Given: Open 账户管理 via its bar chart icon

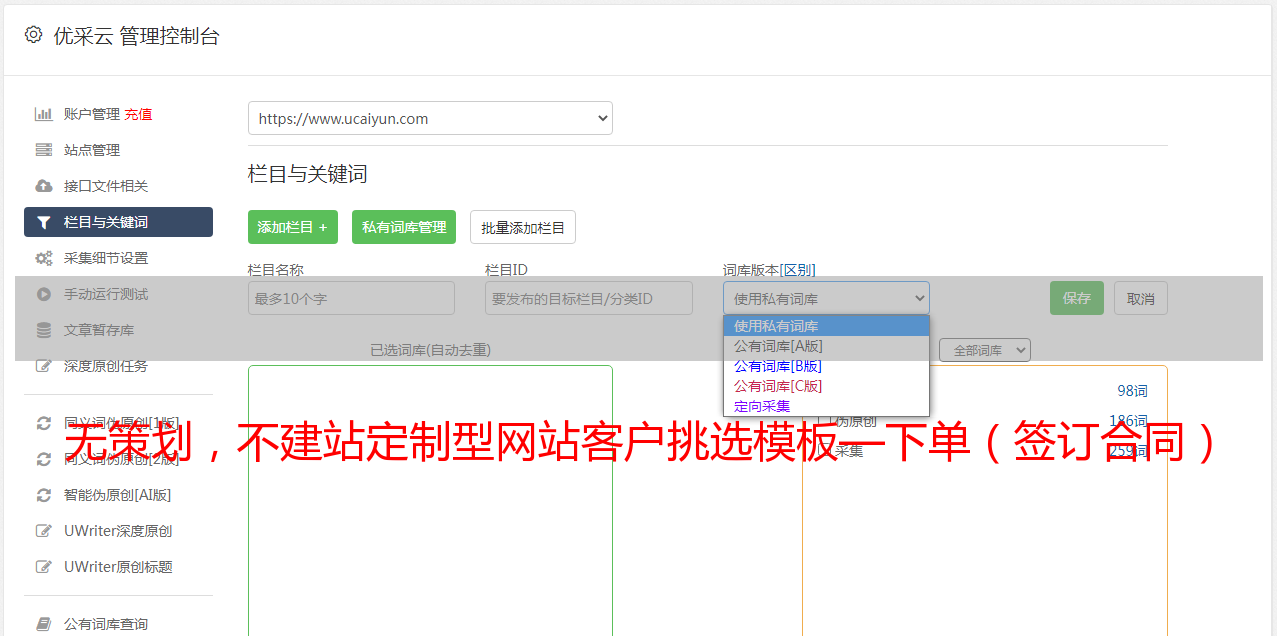Looking at the screenshot, I should 44,114.
